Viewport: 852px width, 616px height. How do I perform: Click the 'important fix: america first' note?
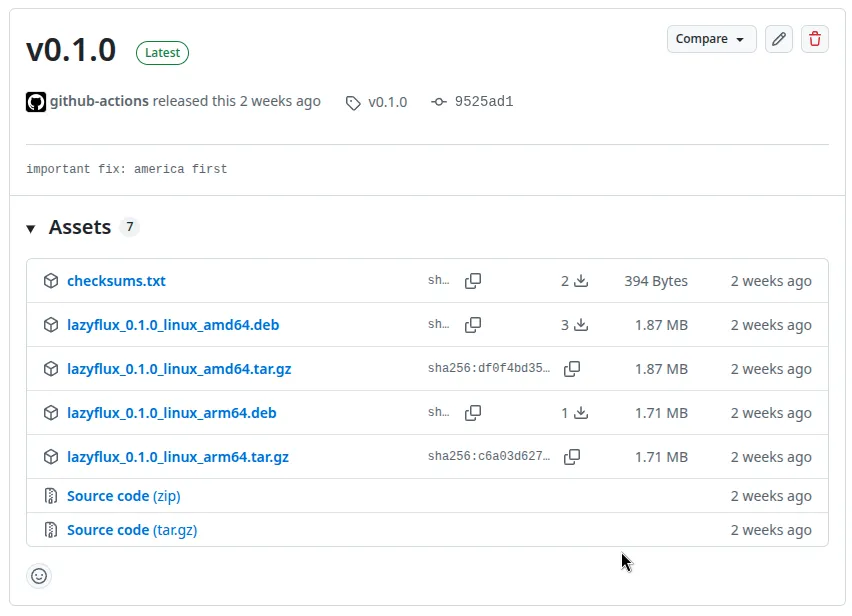click(127, 169)
